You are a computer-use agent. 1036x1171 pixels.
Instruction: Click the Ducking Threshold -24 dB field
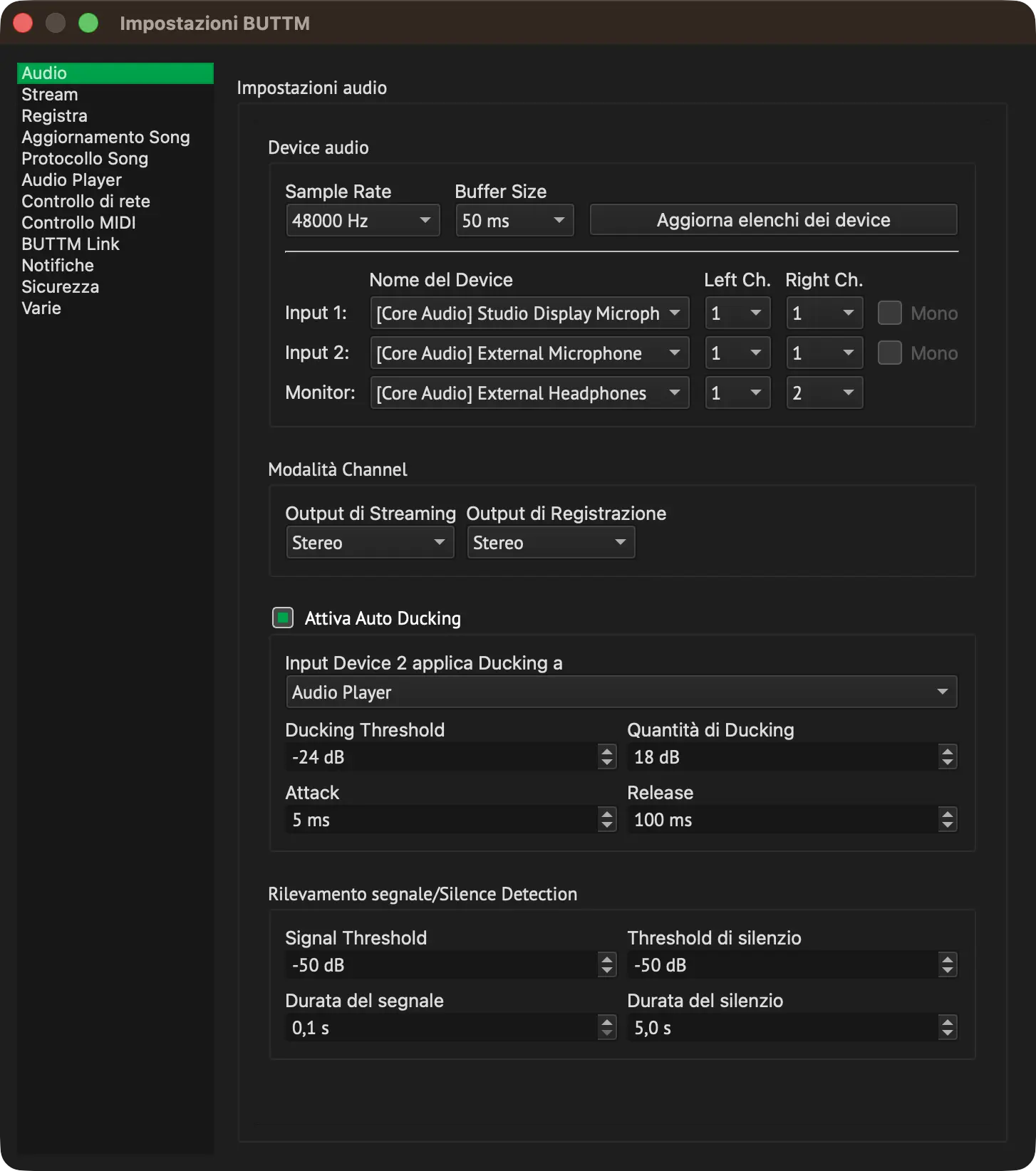442,757
